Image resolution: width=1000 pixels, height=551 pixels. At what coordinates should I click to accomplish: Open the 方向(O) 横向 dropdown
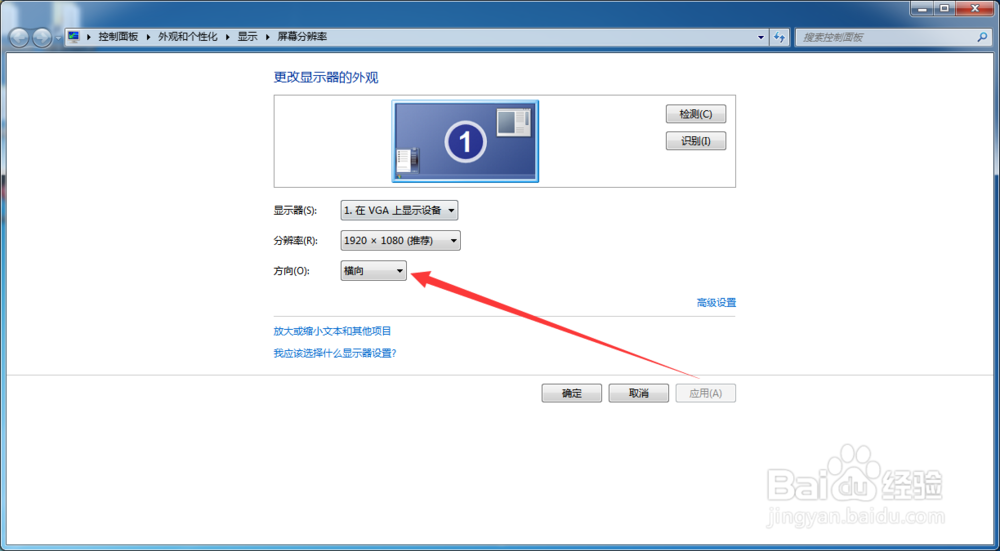point(374,271)
